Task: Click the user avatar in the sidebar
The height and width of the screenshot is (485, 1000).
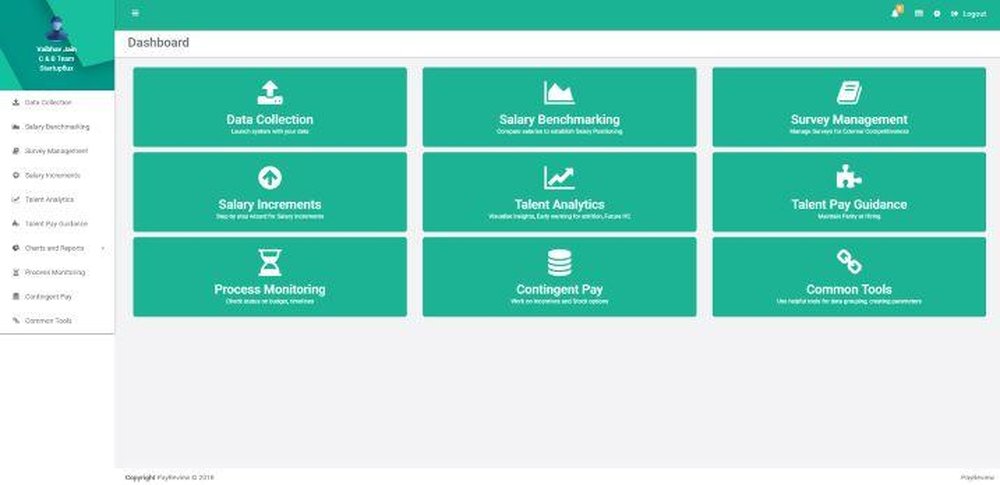Action: [57, 29]
